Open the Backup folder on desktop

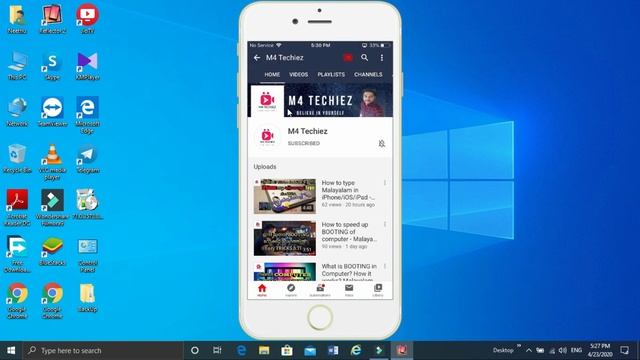87,298
